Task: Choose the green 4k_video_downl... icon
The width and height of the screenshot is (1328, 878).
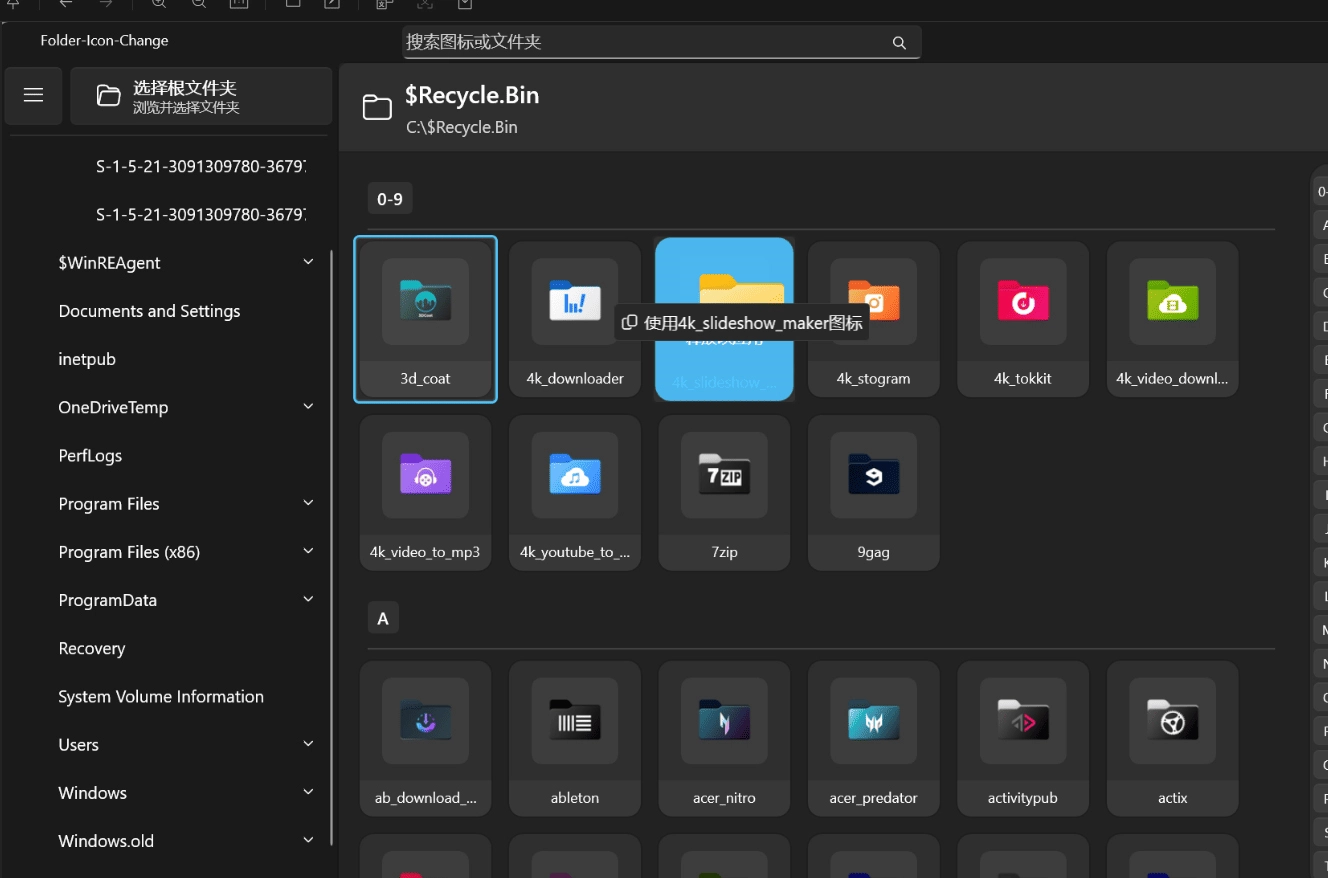Action: (1172, 319)
